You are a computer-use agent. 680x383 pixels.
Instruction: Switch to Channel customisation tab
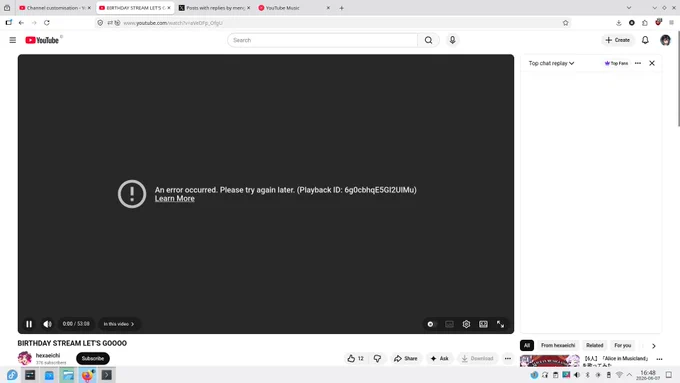pos(55,8)
